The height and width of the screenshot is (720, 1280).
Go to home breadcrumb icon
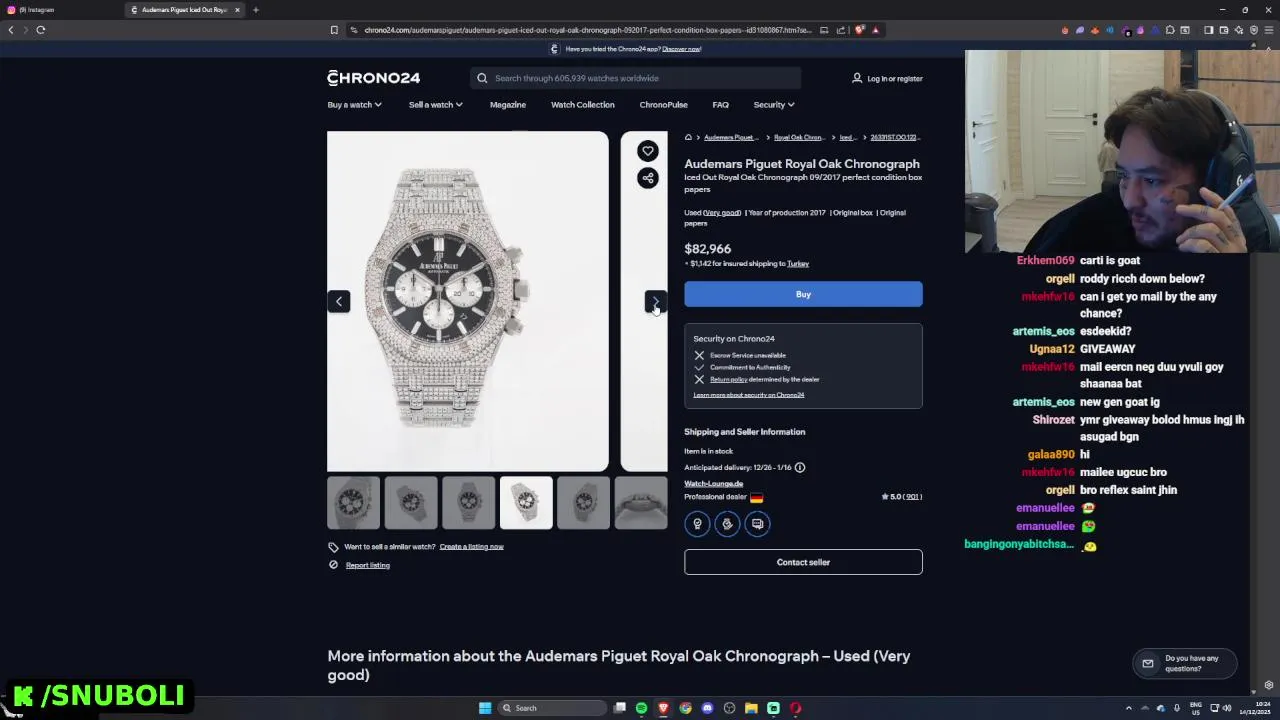[688, 137]
